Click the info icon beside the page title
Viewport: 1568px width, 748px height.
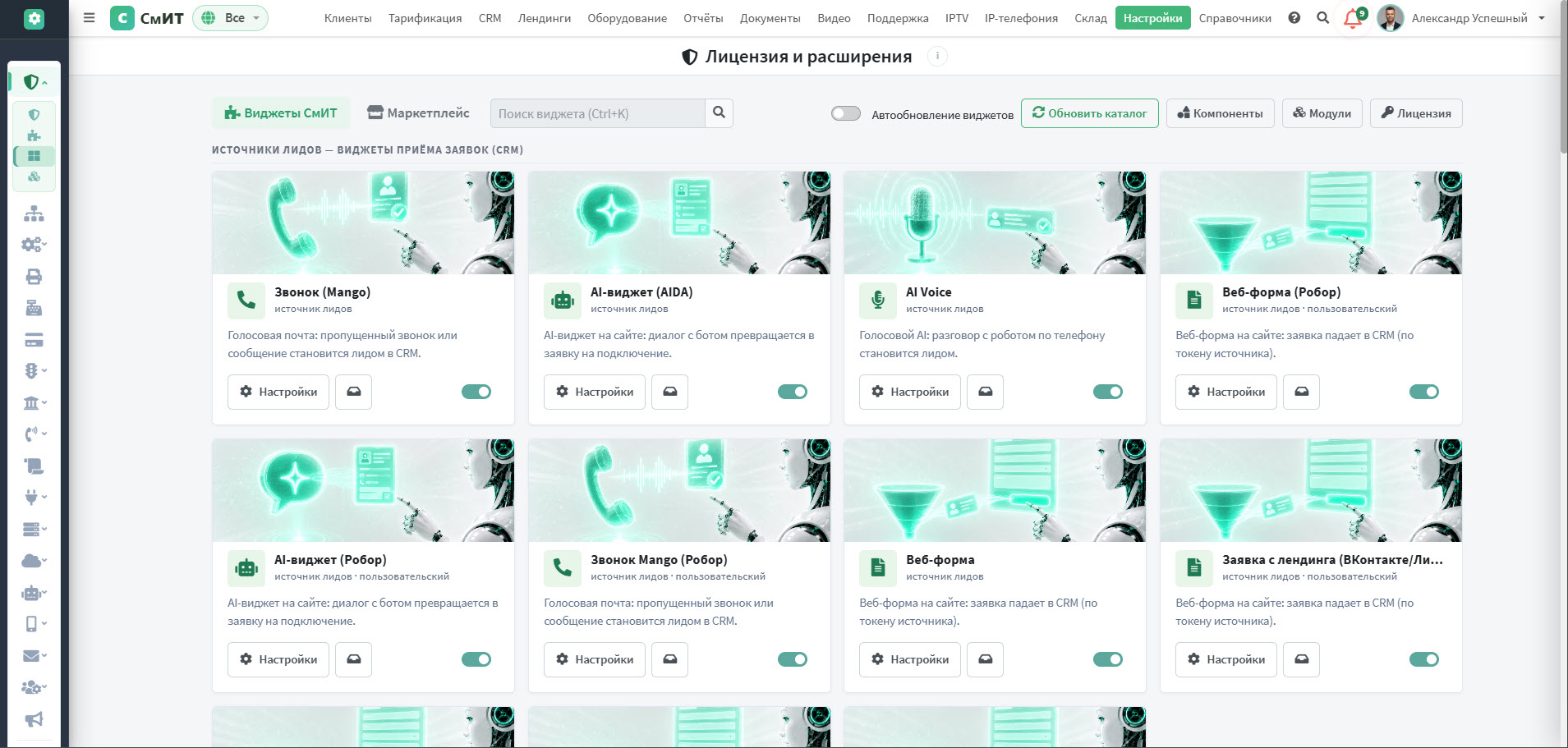pyautogui.click(x=937, y=57)
